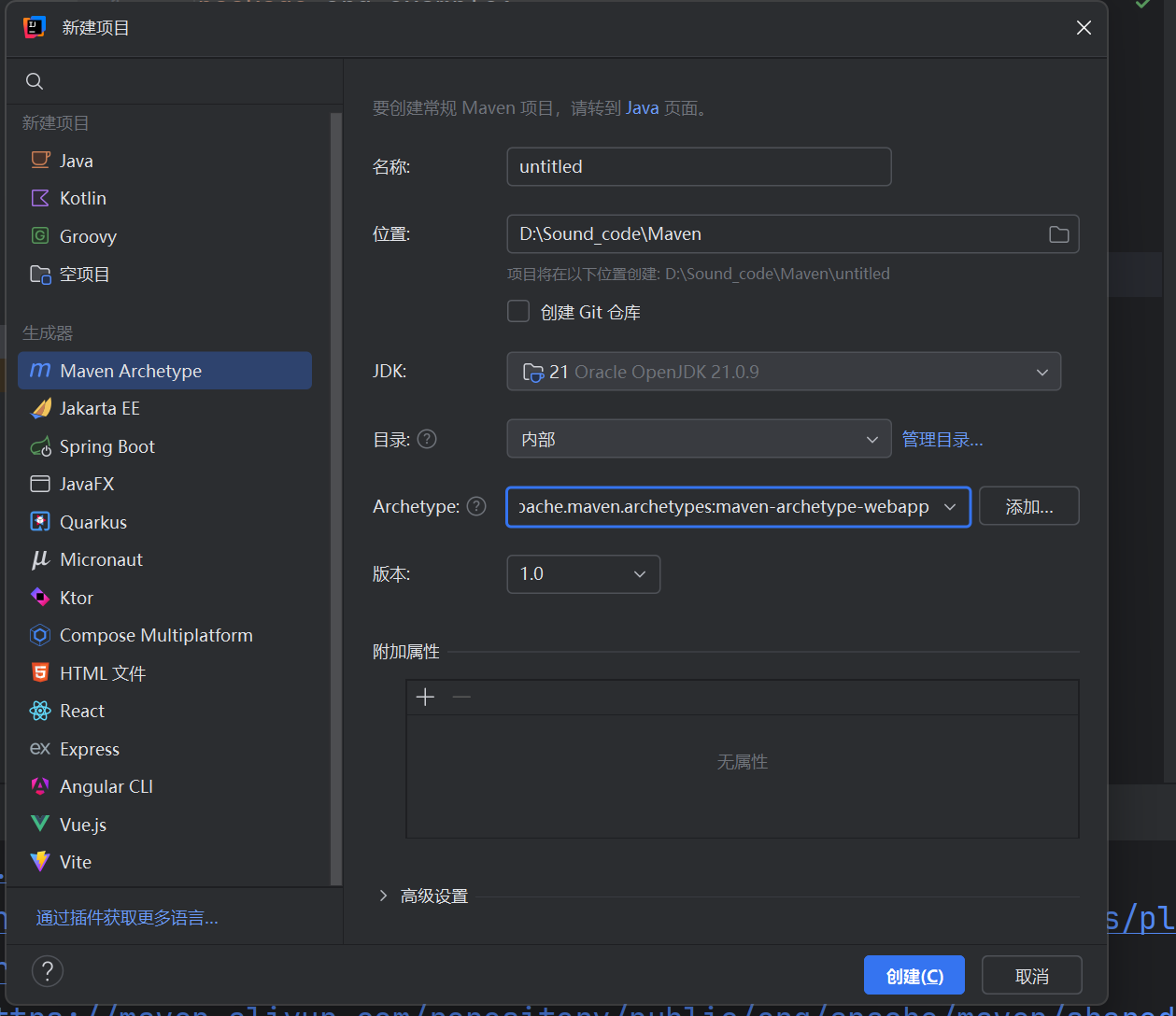Click the Maven Archetype m icon
The width and height of the screenshot is (1176, 1016).
click(40, 371)
